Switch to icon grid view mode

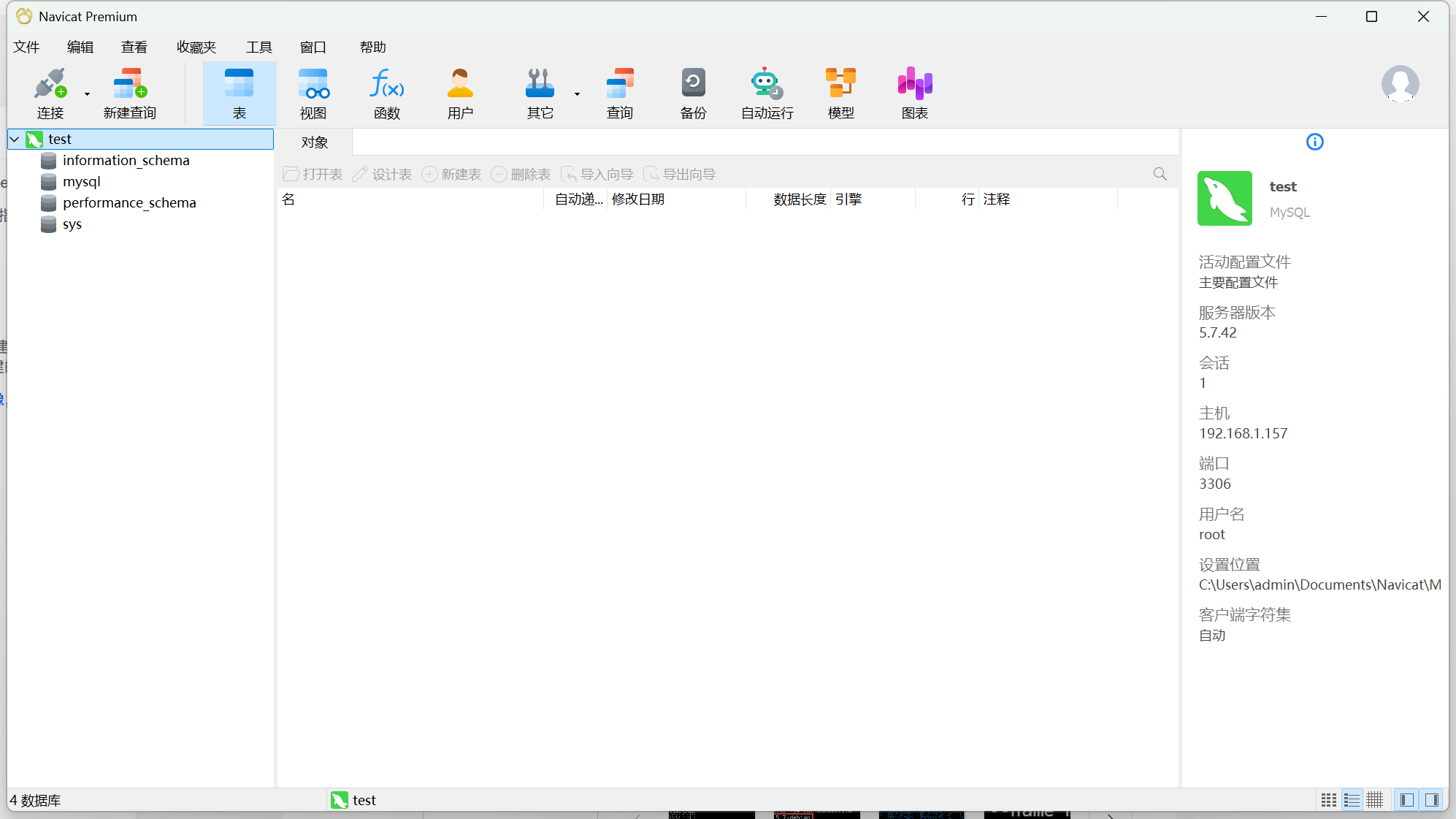pyautogui.click(x=1329, y=800)
